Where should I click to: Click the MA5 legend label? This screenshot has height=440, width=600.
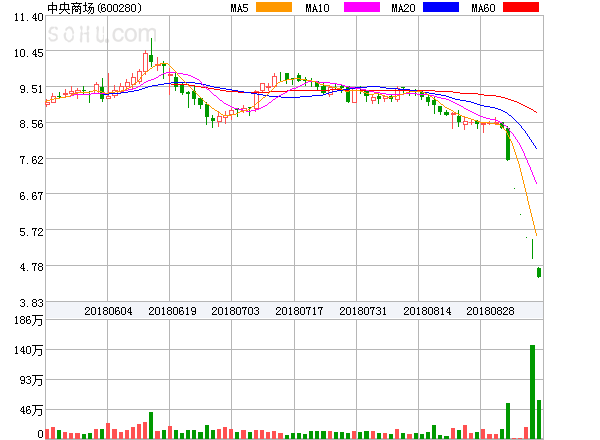pyautogui.click(x=239, y=8)
